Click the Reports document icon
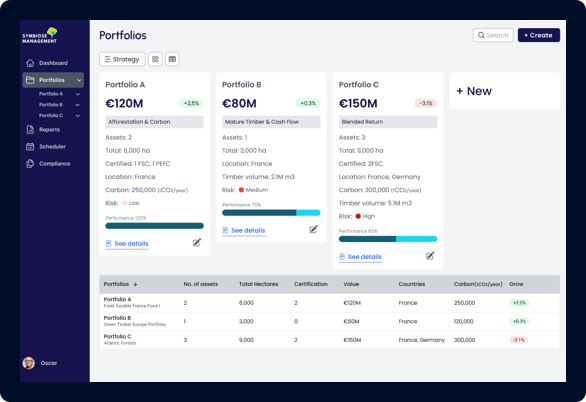 click(x=30, y=130)
